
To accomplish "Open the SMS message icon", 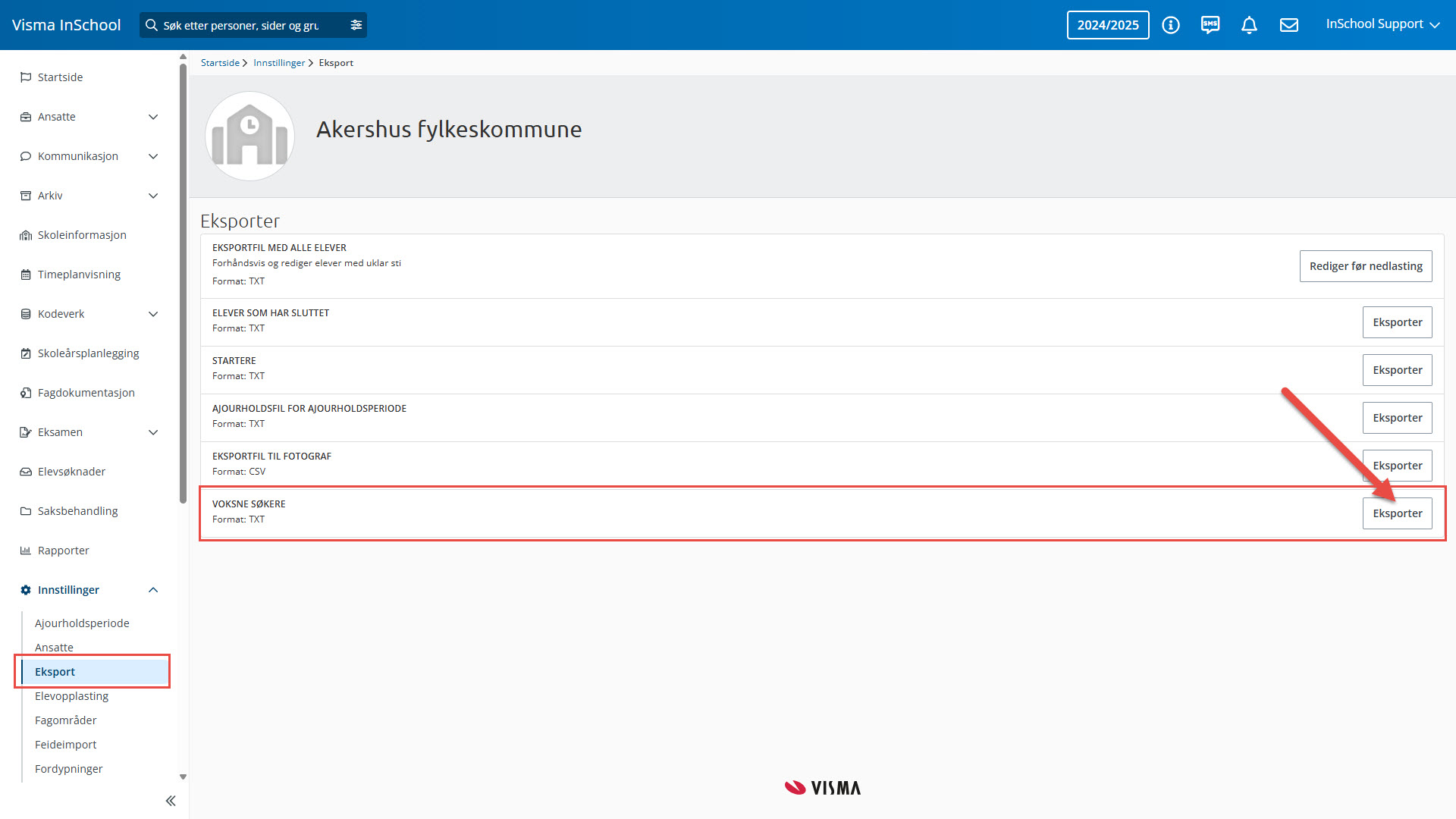I will point(1210,25).
